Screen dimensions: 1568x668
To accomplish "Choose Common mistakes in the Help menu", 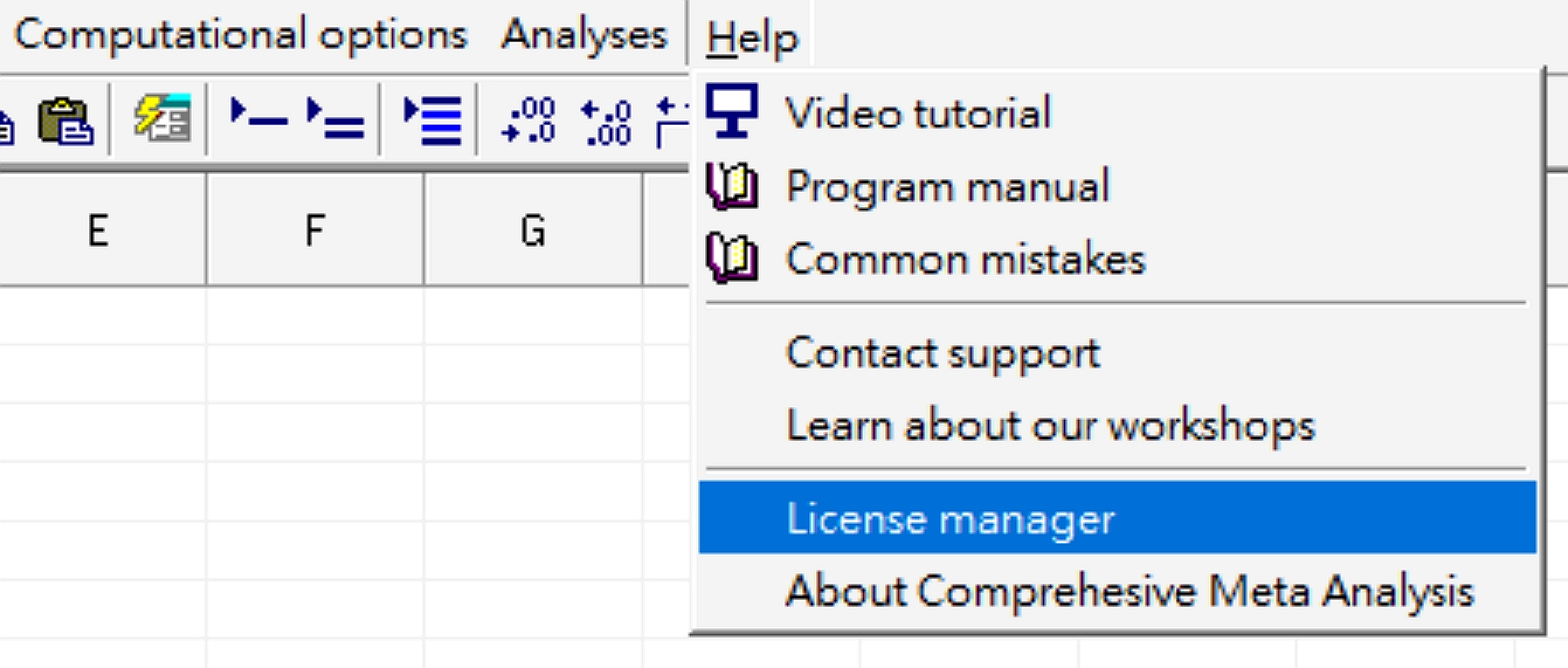I will [965, 259].
